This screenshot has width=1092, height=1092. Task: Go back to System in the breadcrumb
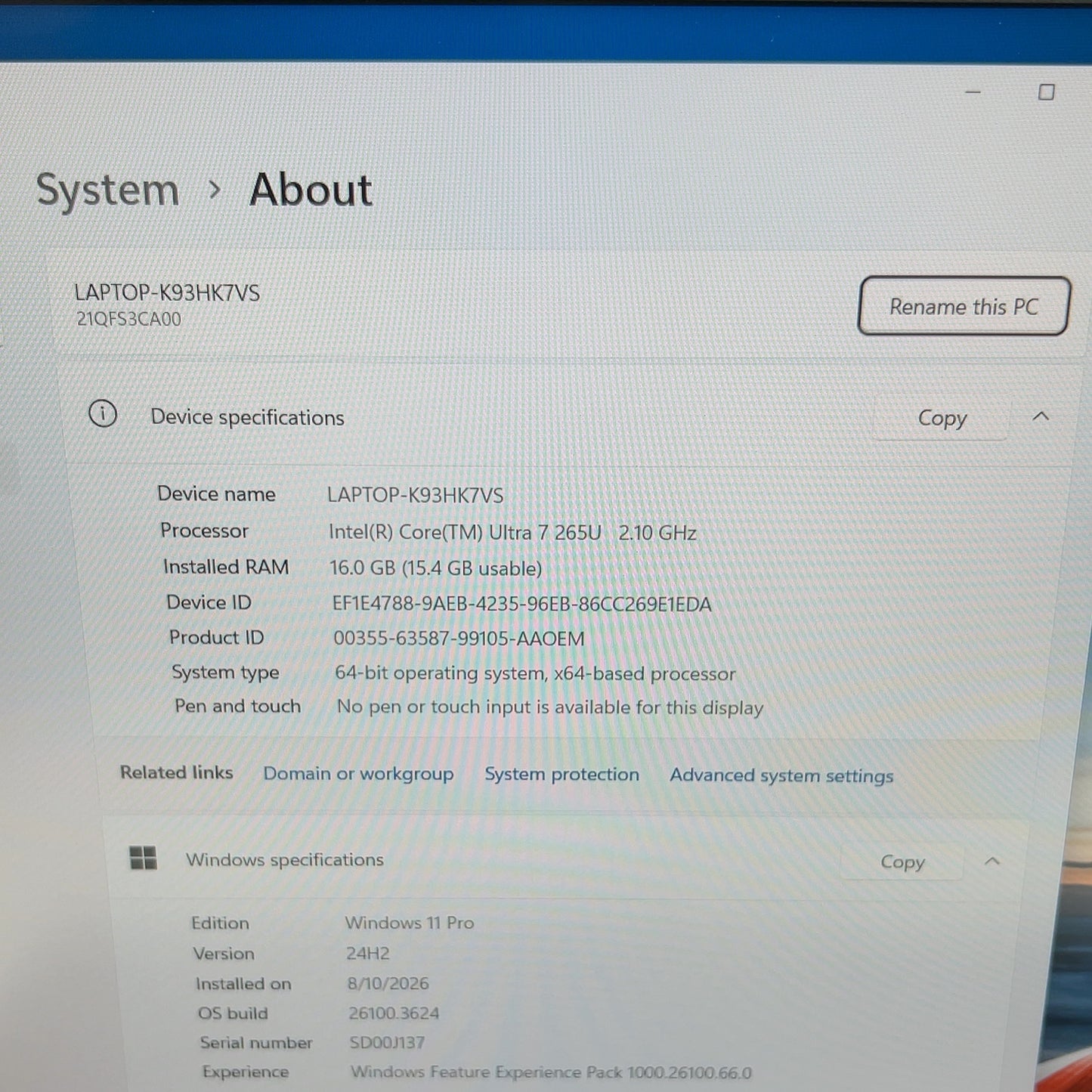(107, 190)
